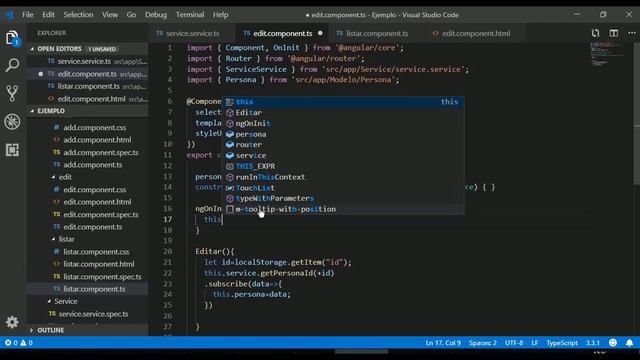Open the File menu
Image resolution: width=640 pixels, height=360 pixels.
pos(28,15)
